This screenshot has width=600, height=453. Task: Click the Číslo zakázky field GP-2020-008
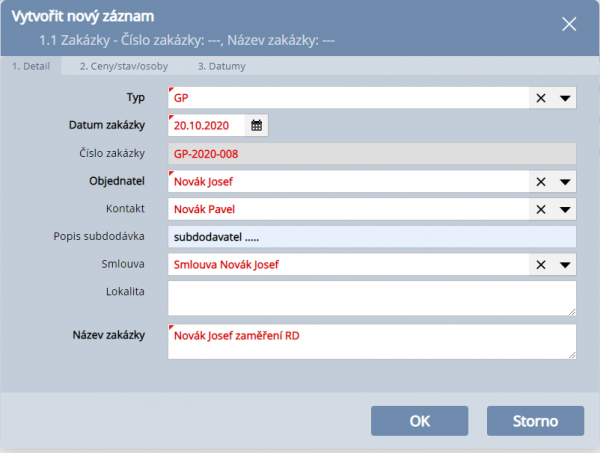click(x=372, y=154)
